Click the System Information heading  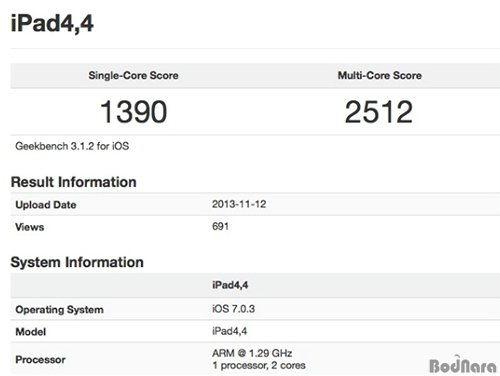coord(77,262)
